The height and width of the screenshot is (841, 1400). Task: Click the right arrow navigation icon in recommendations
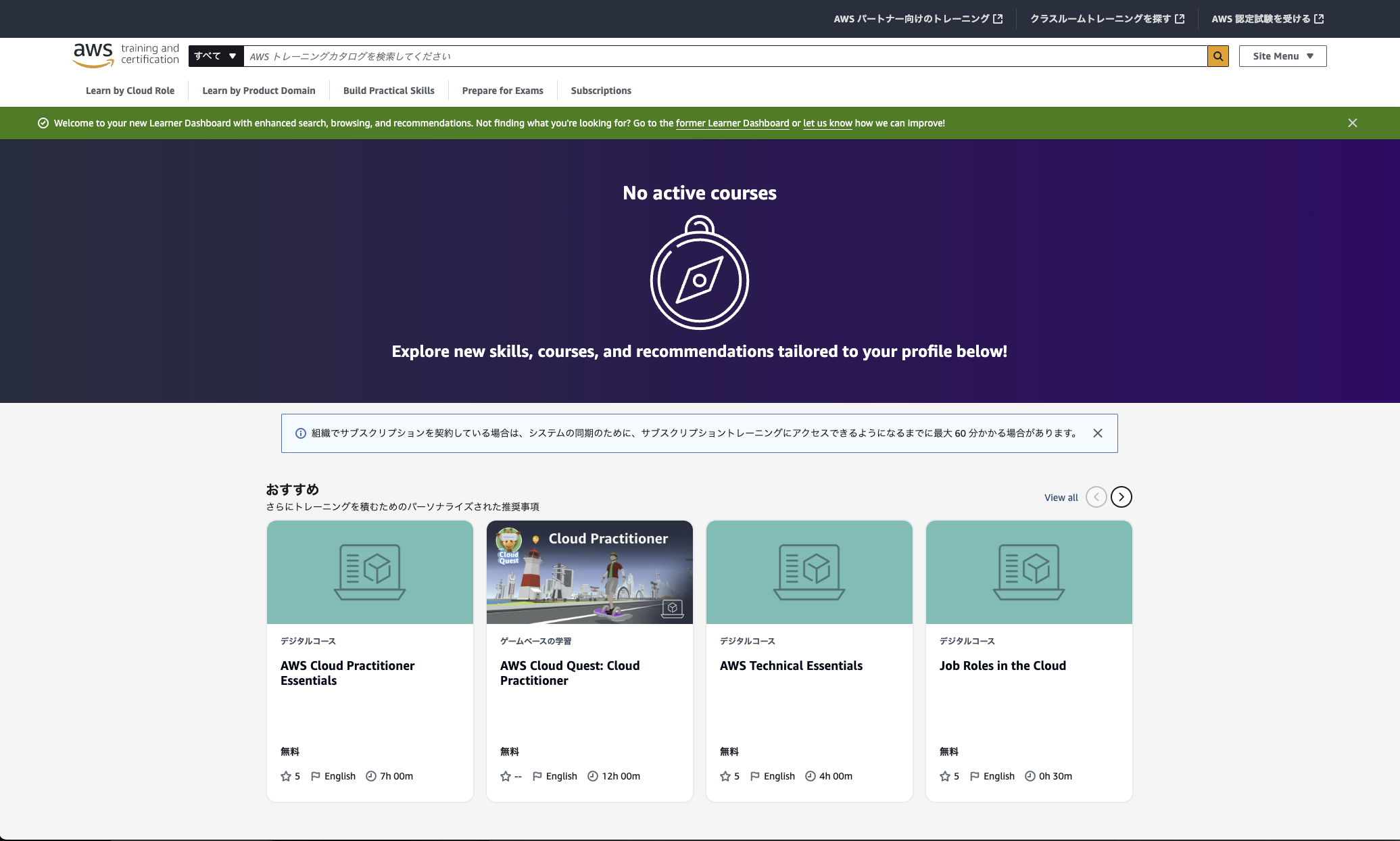click(x=1121, y=497)
